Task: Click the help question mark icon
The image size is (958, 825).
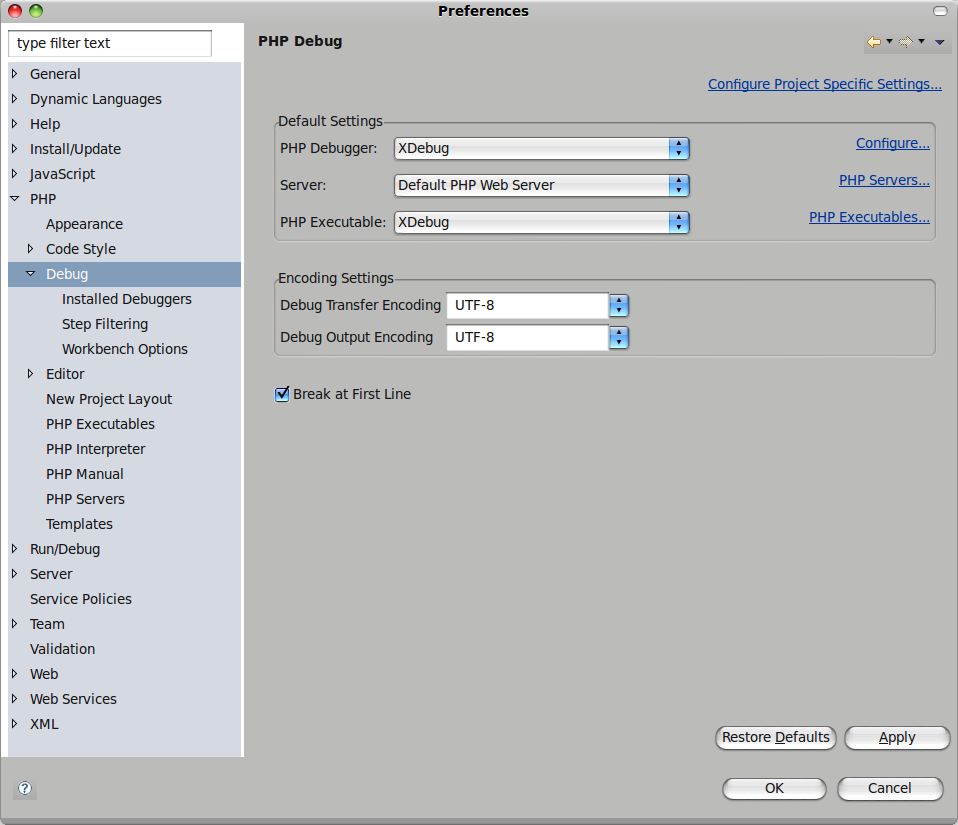Action: coord(25,788)
